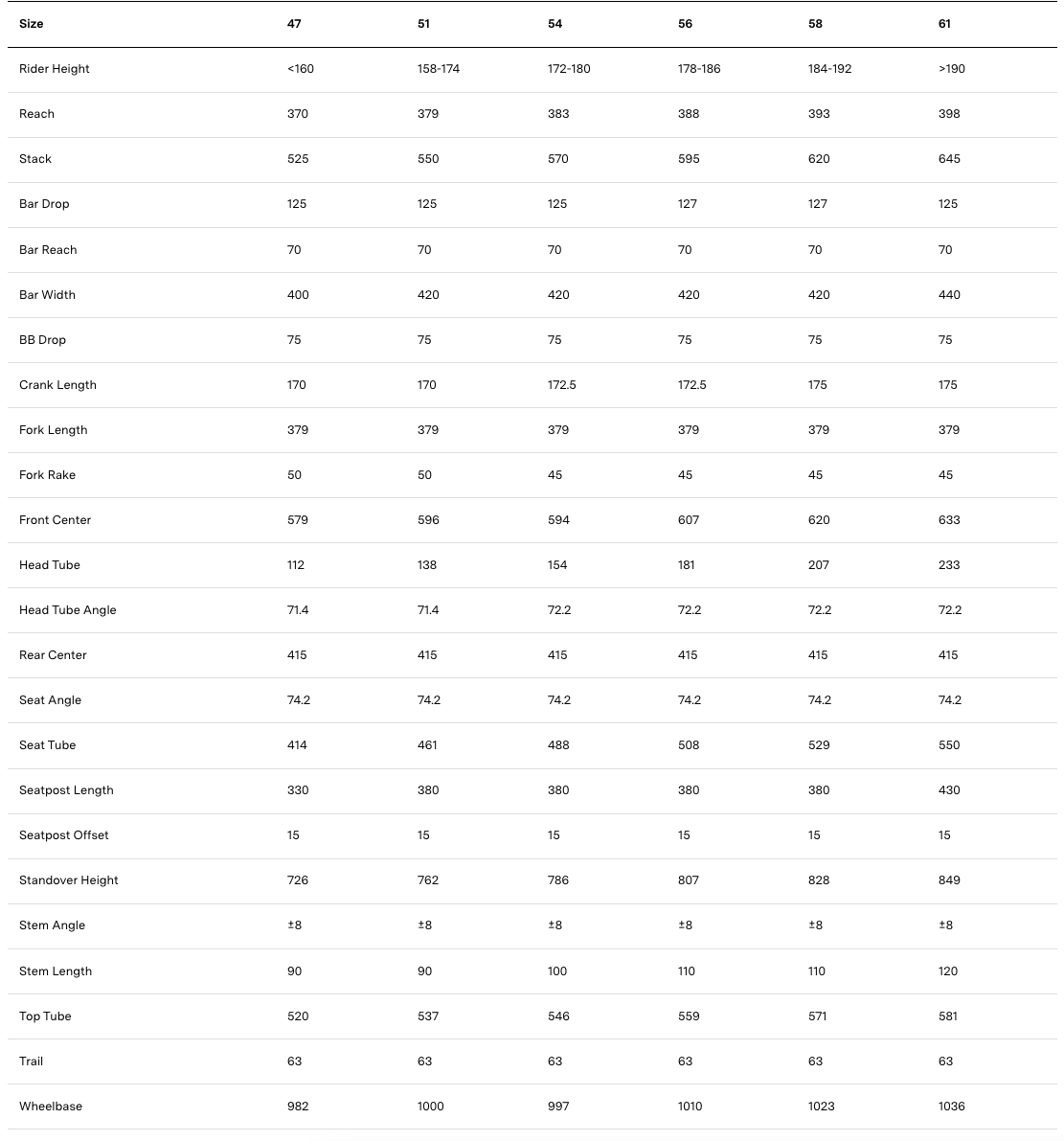Click the Wheelbase row label
Viewport: 1064px width, 1141px height.
pos(51,1107)
